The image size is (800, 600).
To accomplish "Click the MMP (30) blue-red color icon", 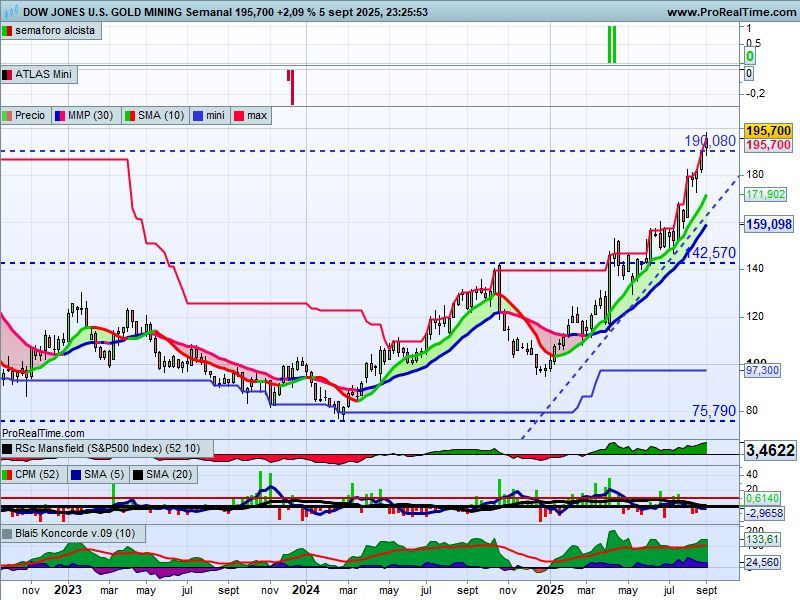I will (60, 116).
